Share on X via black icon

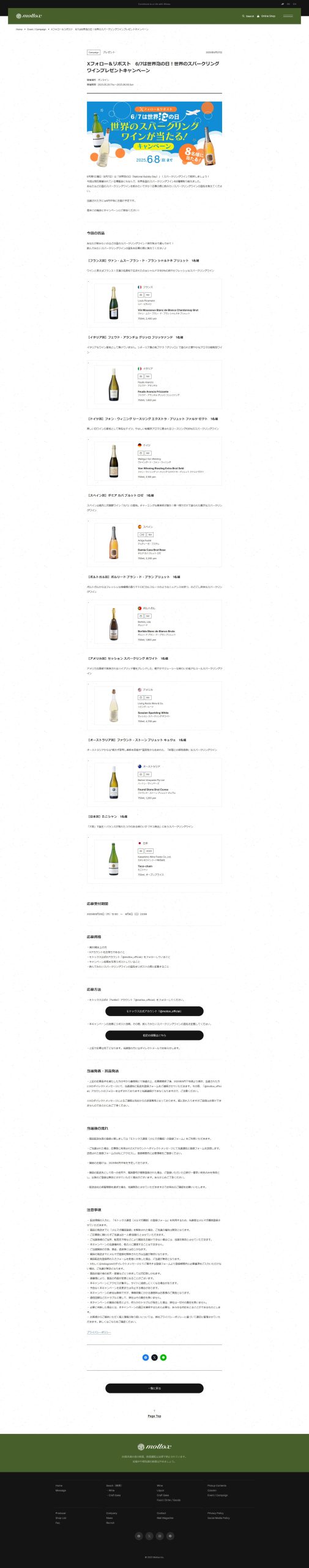coord(154,1357)
